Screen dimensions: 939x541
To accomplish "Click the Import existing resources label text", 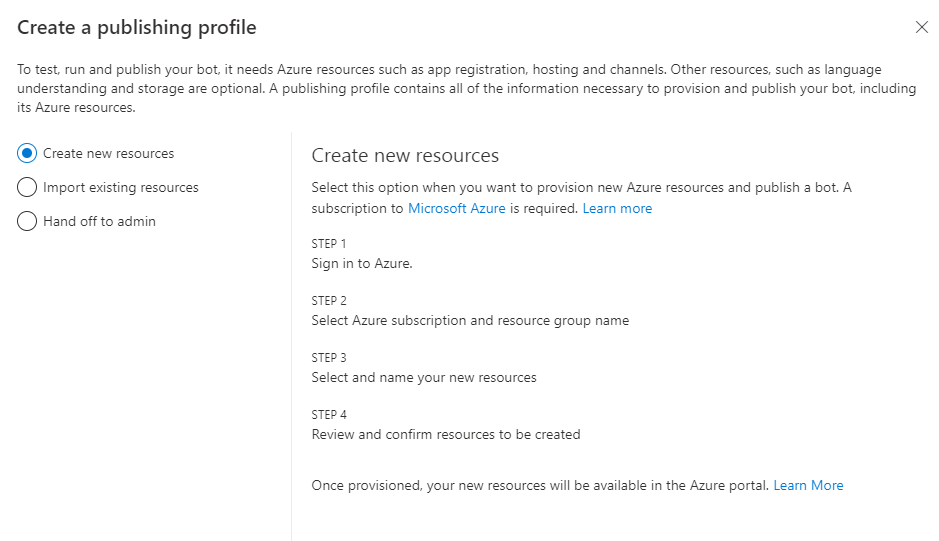I will (121, 188).
